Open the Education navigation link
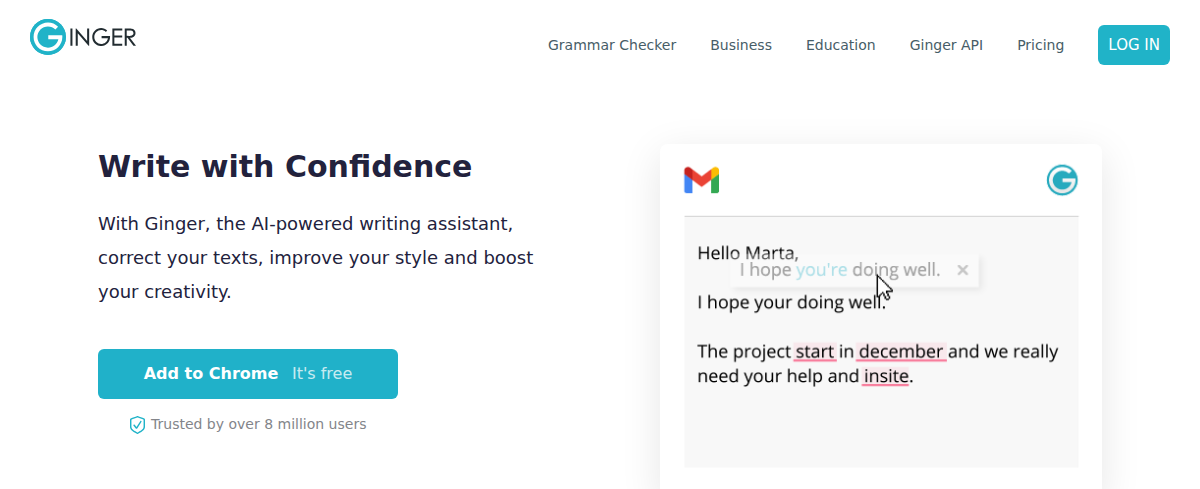 (840, 45)
